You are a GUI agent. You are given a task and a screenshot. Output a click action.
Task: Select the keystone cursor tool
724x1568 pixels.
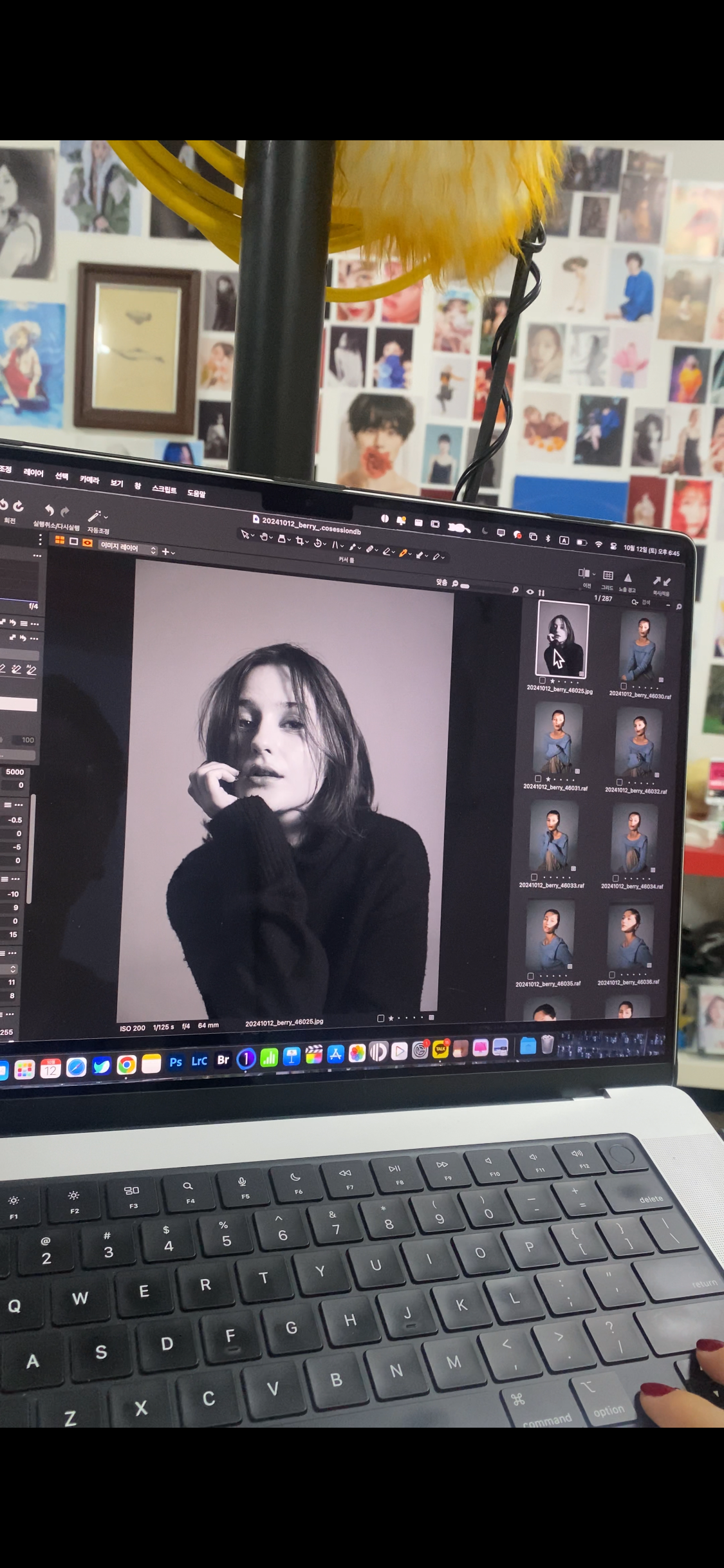click(335, 545)
